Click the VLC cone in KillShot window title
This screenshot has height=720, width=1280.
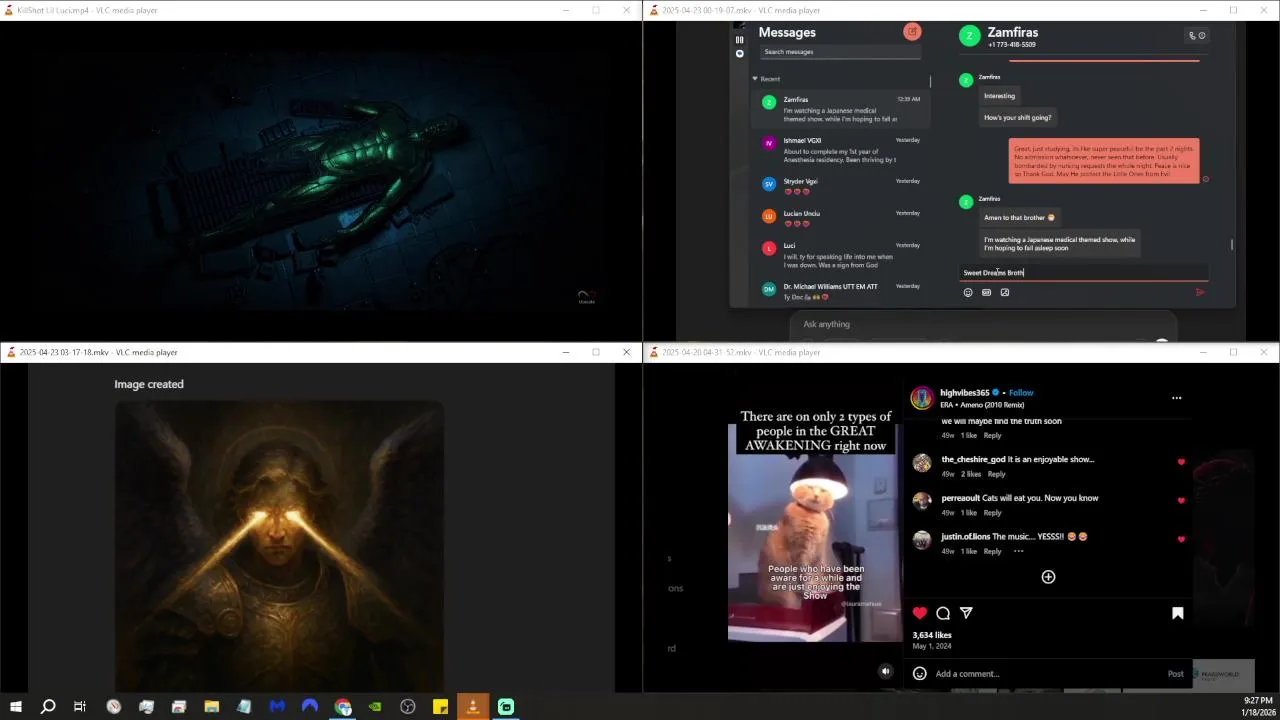[9, 10]
